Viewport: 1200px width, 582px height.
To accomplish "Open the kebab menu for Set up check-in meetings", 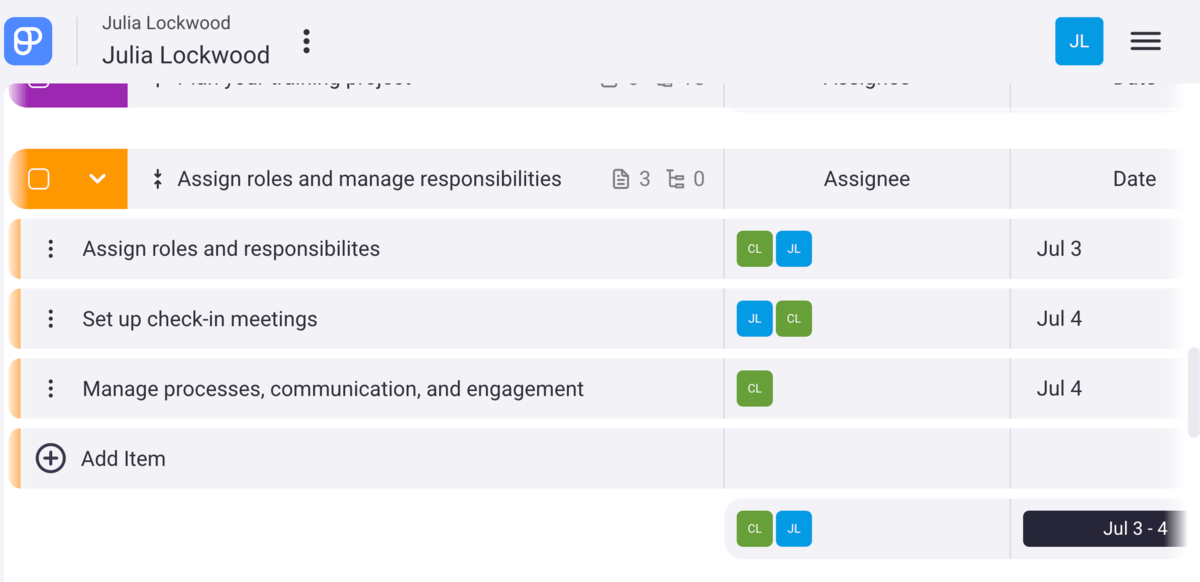I will [50, 318].
